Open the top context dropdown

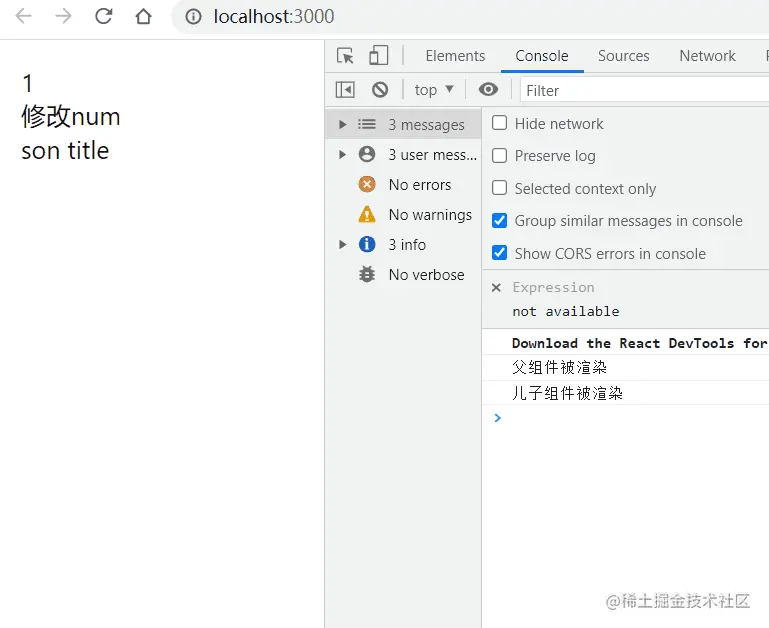(434, 90)
